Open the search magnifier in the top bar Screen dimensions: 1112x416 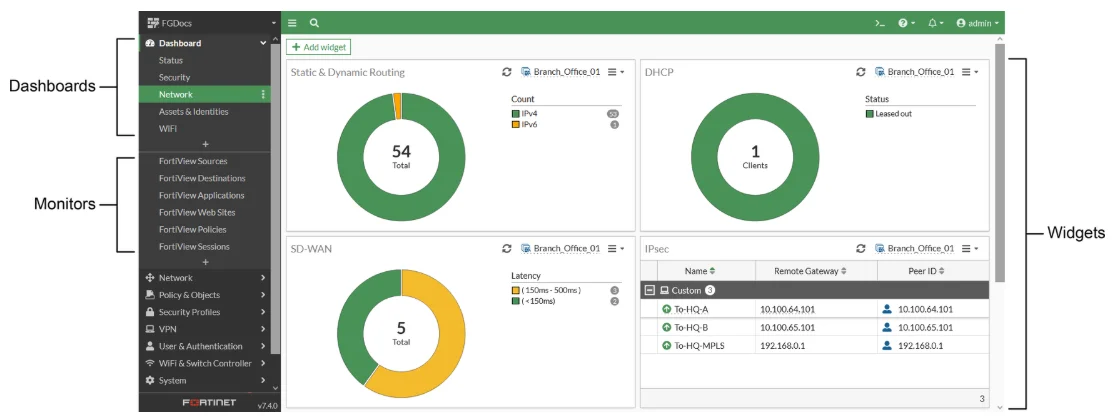[x=314, y=23]
